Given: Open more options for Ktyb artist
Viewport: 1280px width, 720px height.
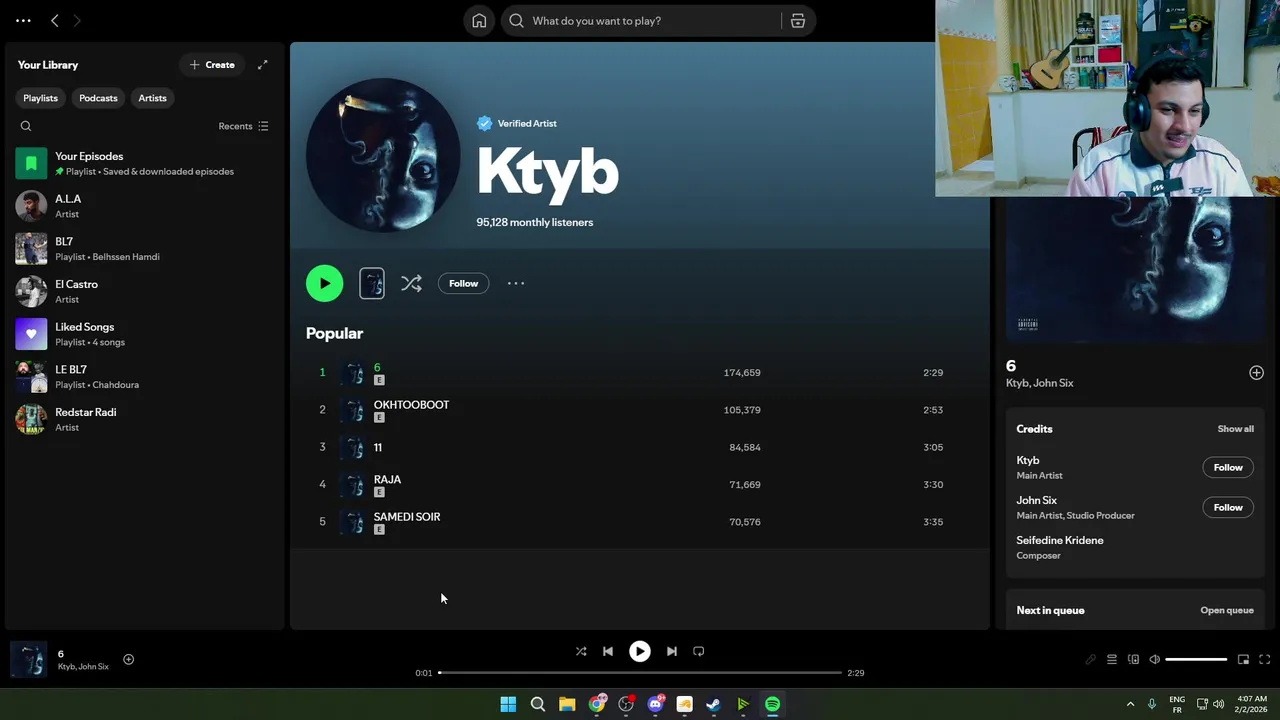Looking at the screenshot, I should pos(516,284).
